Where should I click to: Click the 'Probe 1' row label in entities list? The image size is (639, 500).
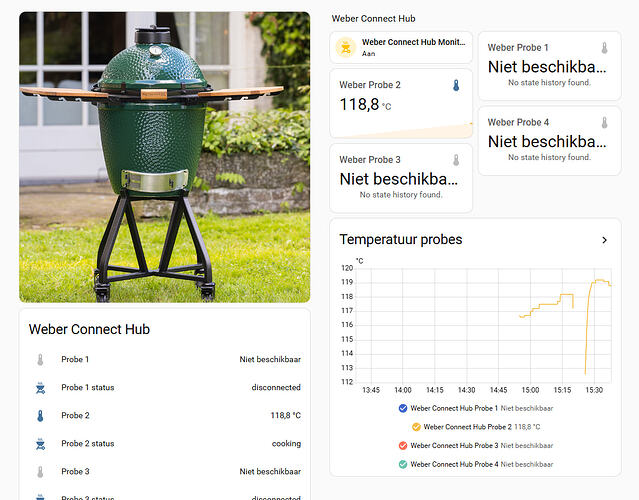pos(75,359)
